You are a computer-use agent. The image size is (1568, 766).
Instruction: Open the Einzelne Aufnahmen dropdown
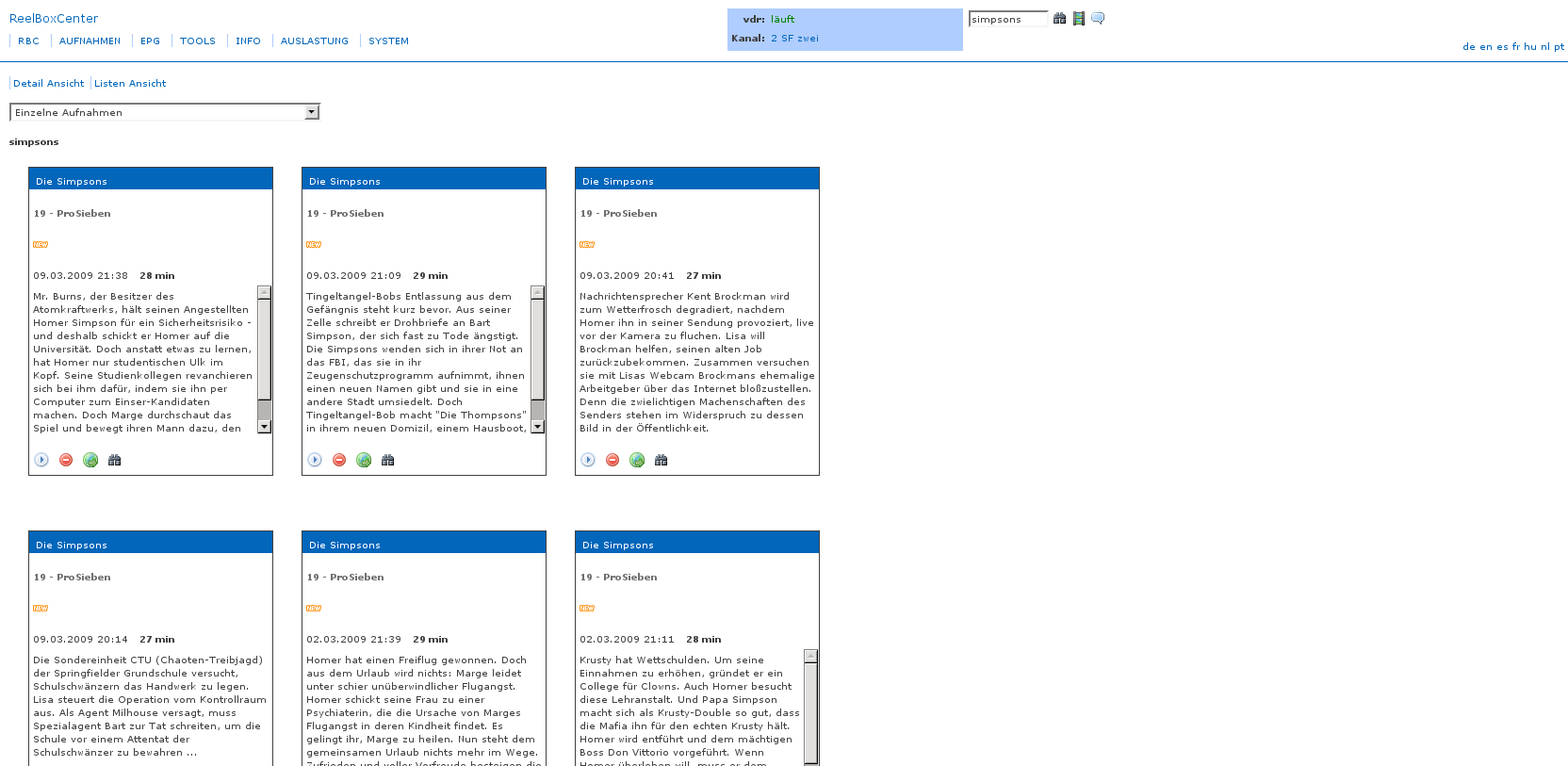(x=165, y=112)
